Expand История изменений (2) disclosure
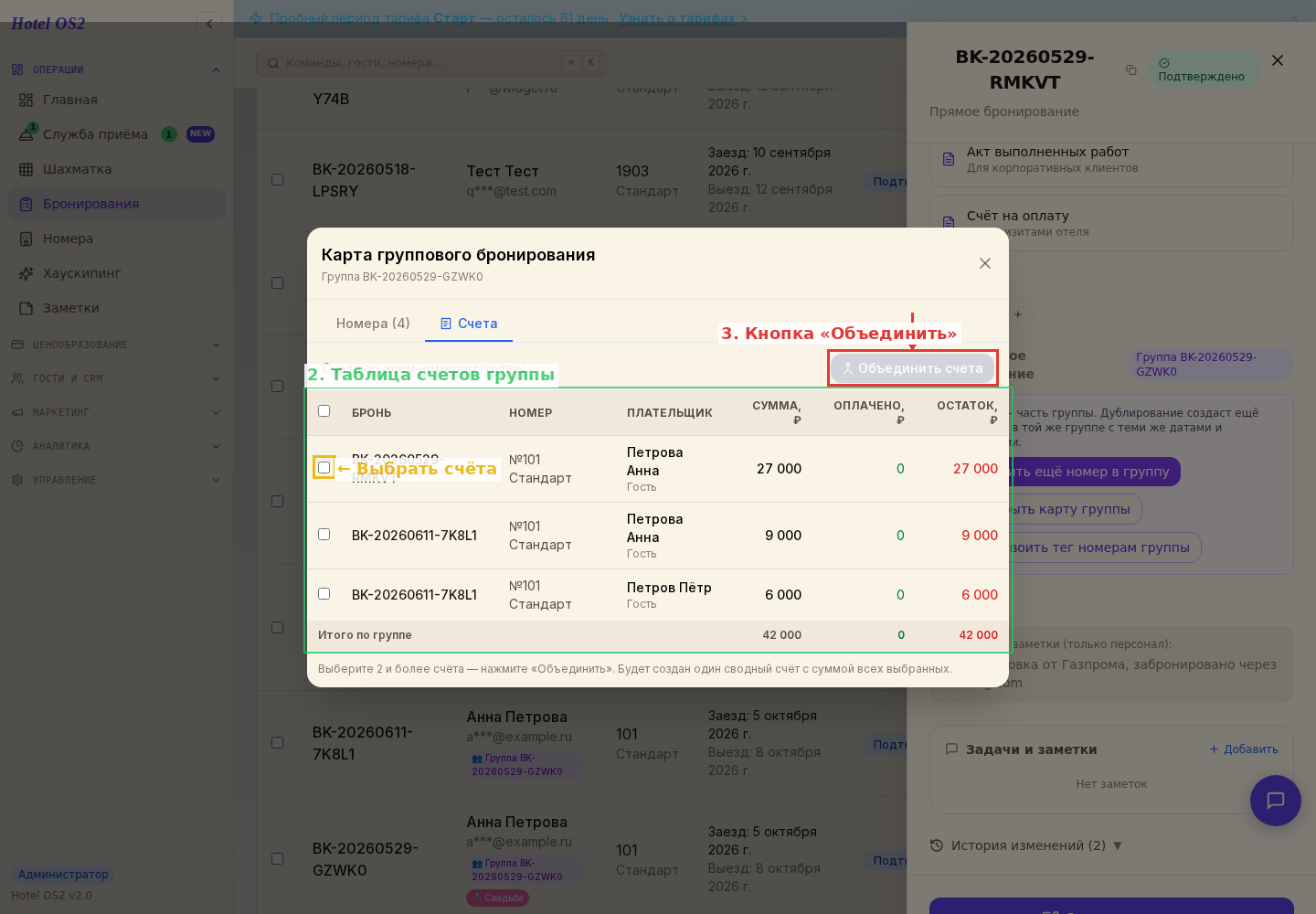 point(1025,845)
